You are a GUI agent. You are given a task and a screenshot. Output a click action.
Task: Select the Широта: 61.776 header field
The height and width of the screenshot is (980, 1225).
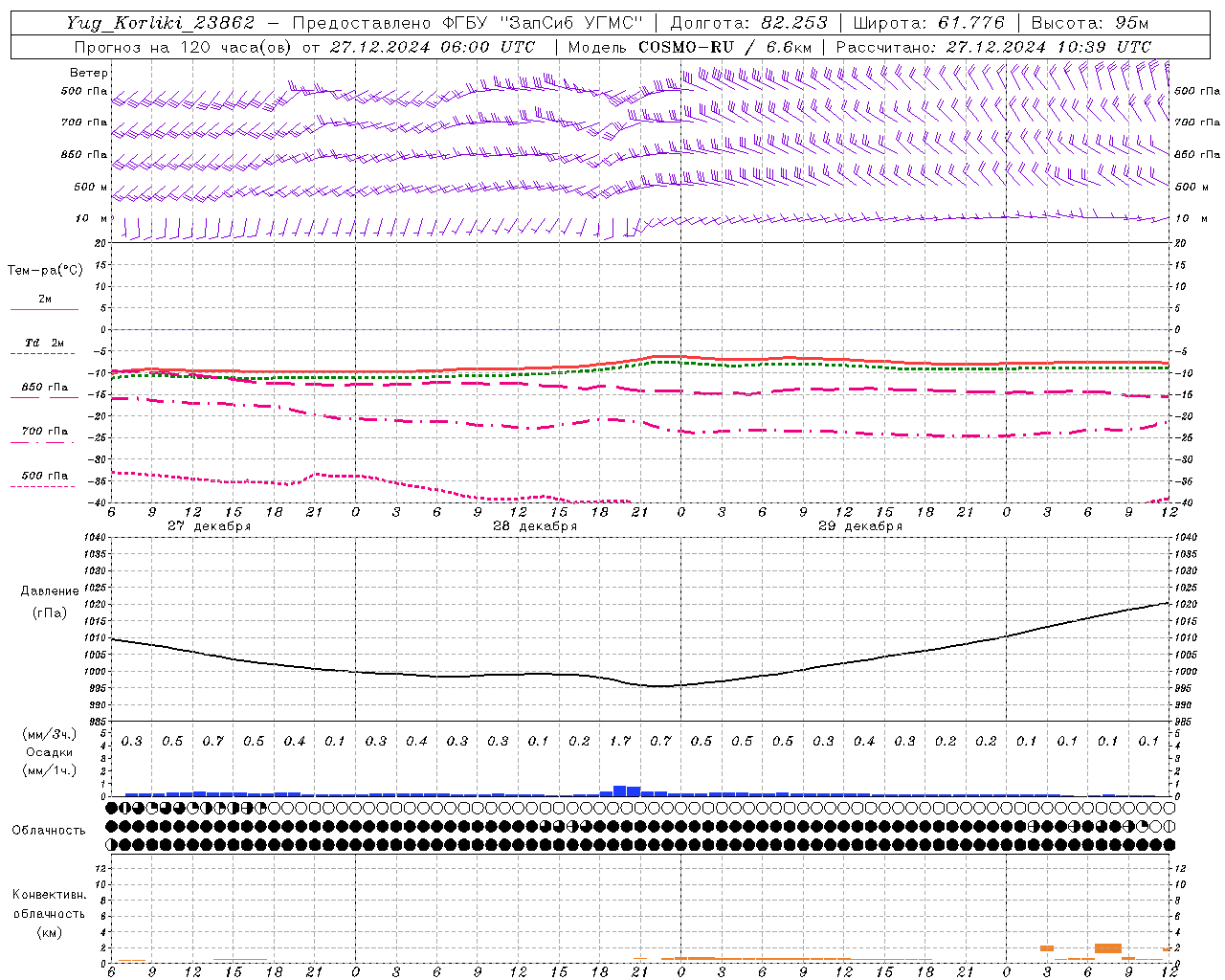click(928, 23)
